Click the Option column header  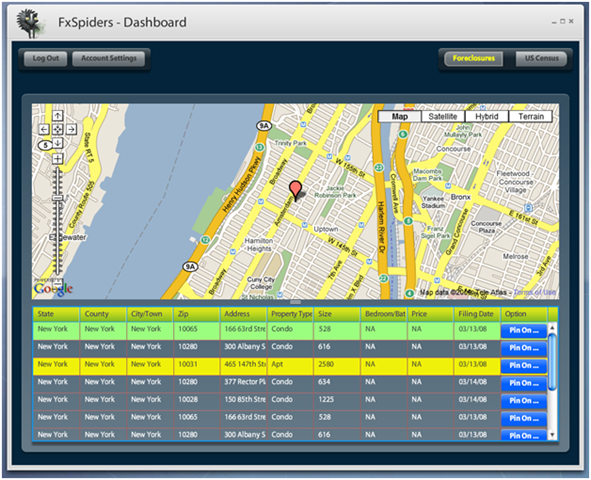pos(524,314)
